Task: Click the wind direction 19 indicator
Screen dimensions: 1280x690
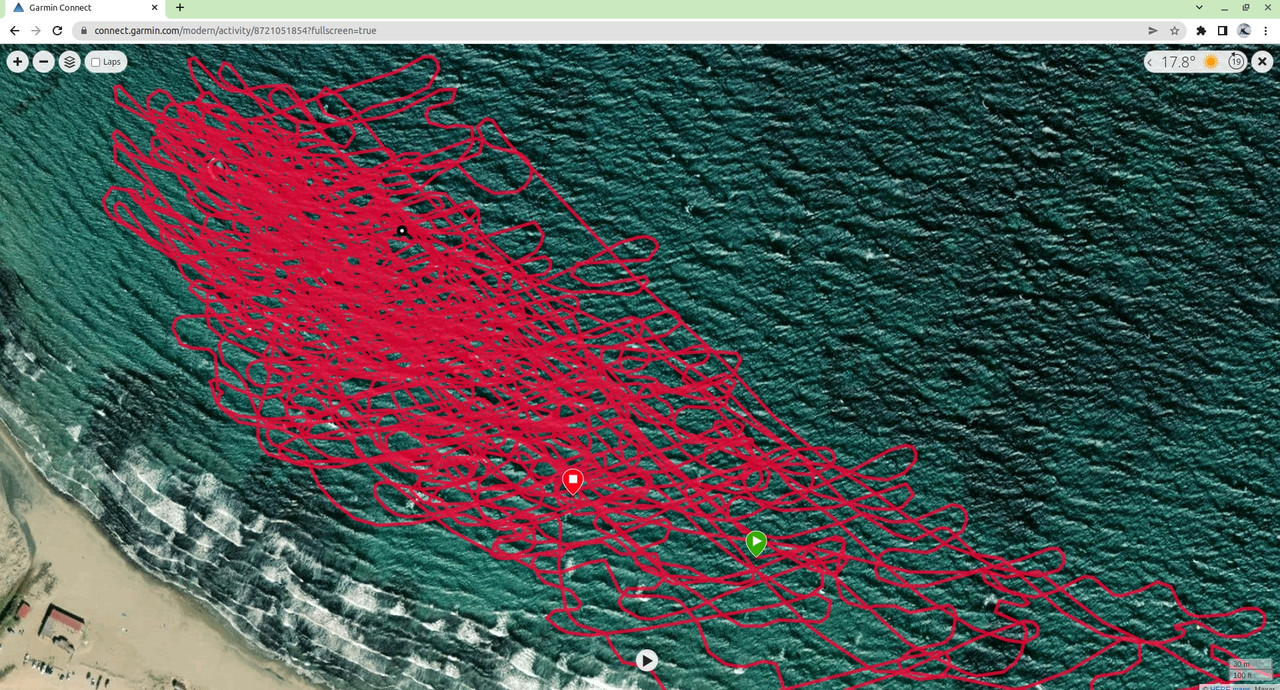Action: click(x=1236, y=62)
